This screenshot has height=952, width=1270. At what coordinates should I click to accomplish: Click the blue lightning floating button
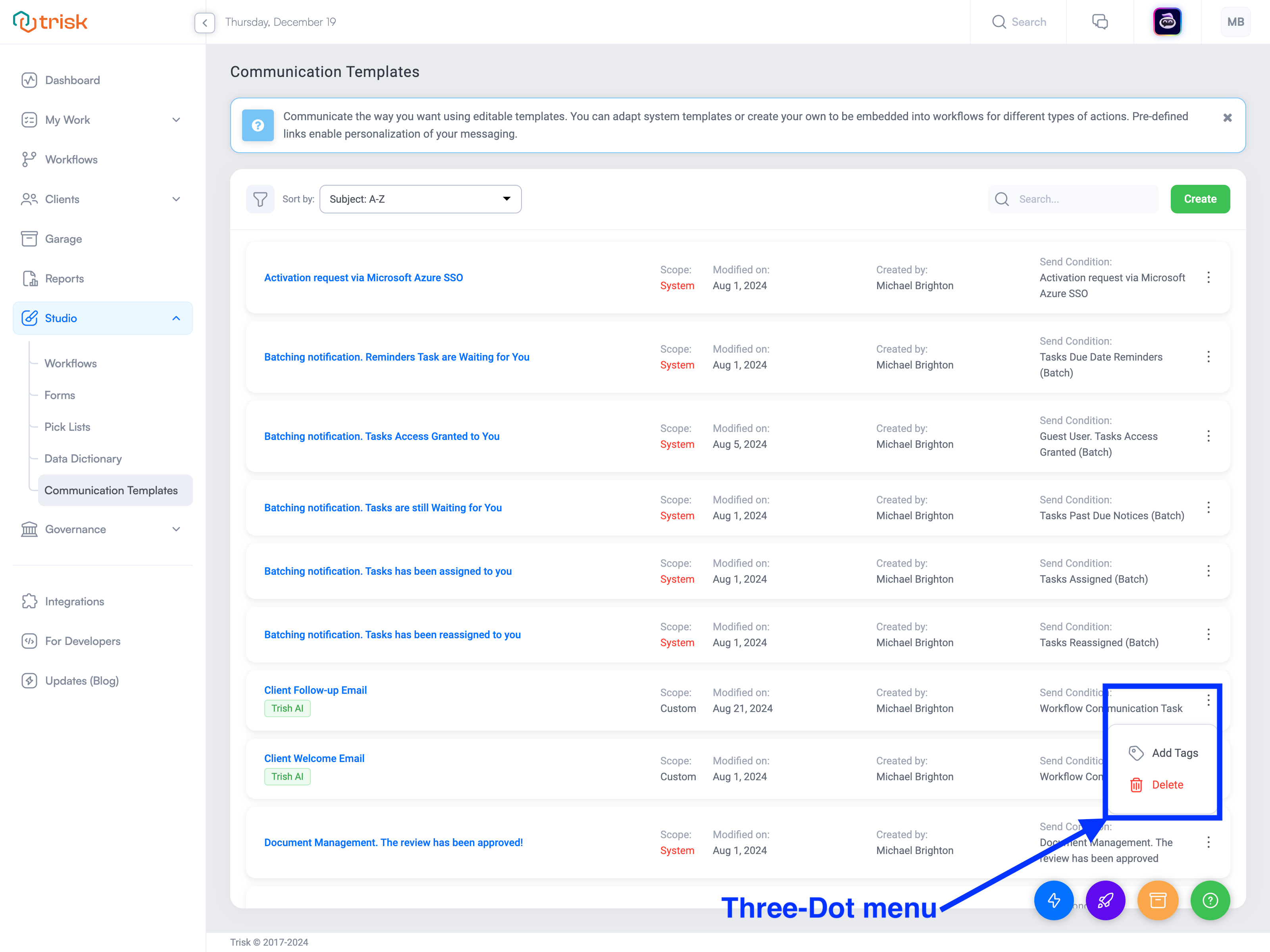tap(1054, 900)
